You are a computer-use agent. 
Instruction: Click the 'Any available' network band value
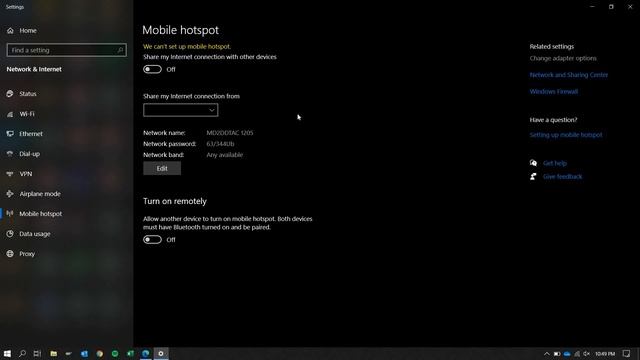coord(224,155)
